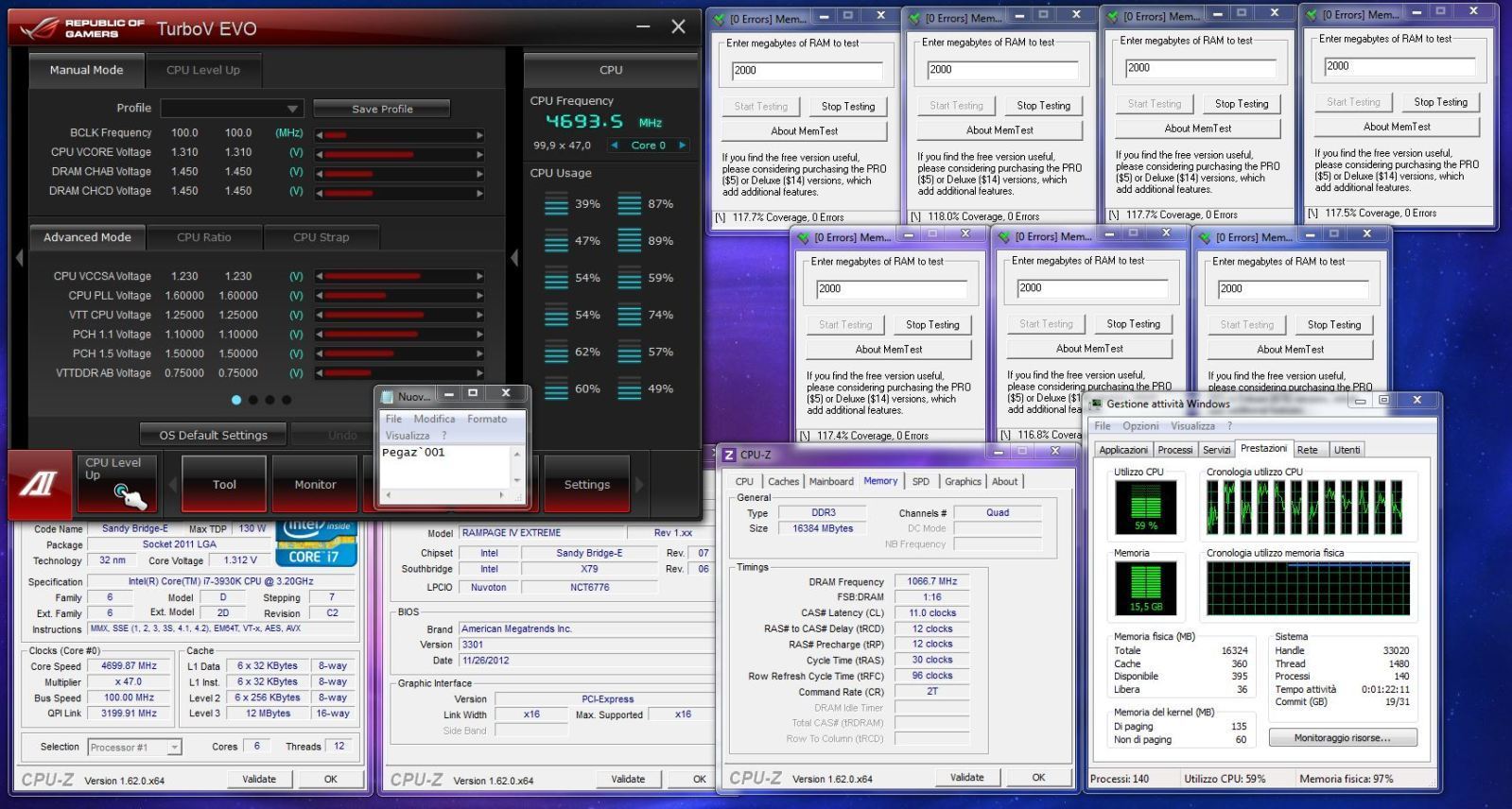Switch to CPU Level Up tab
This screenshot has height=809, width=1512.
click(203, 70)
